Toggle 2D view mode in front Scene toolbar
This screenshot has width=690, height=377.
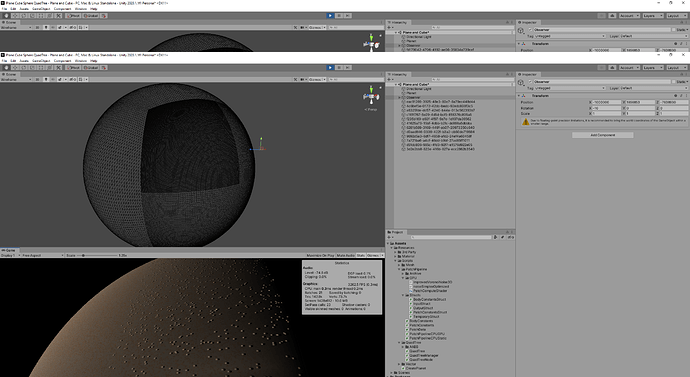tap(37, 80)
